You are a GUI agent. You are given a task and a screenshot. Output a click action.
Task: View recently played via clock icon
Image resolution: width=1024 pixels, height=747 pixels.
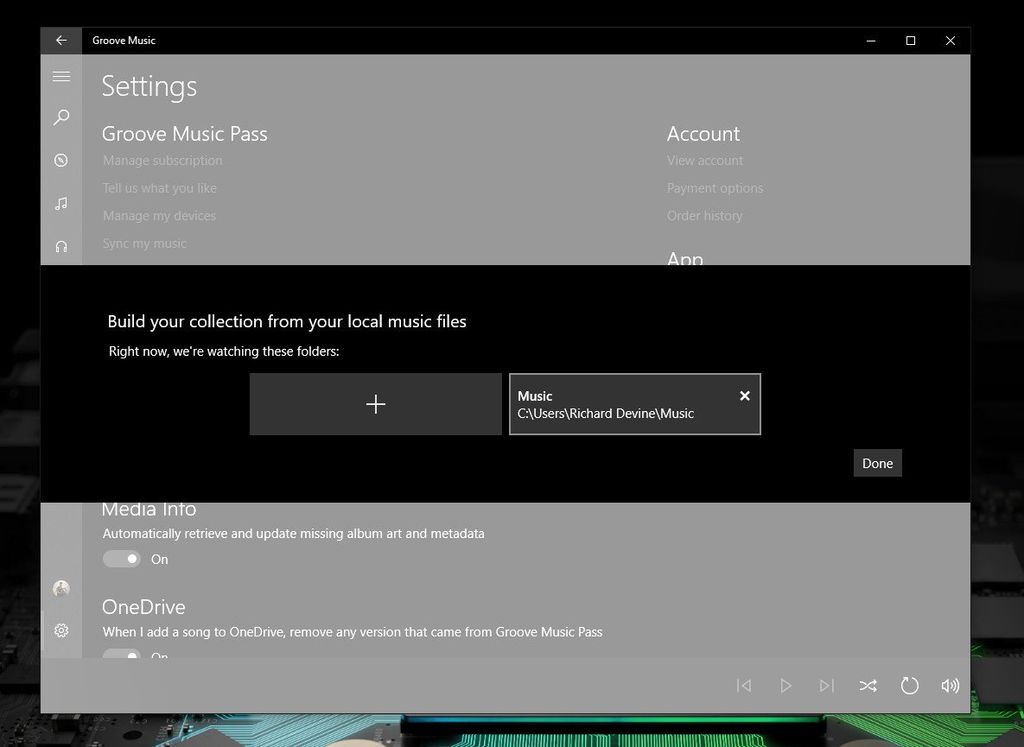point(61,160)
